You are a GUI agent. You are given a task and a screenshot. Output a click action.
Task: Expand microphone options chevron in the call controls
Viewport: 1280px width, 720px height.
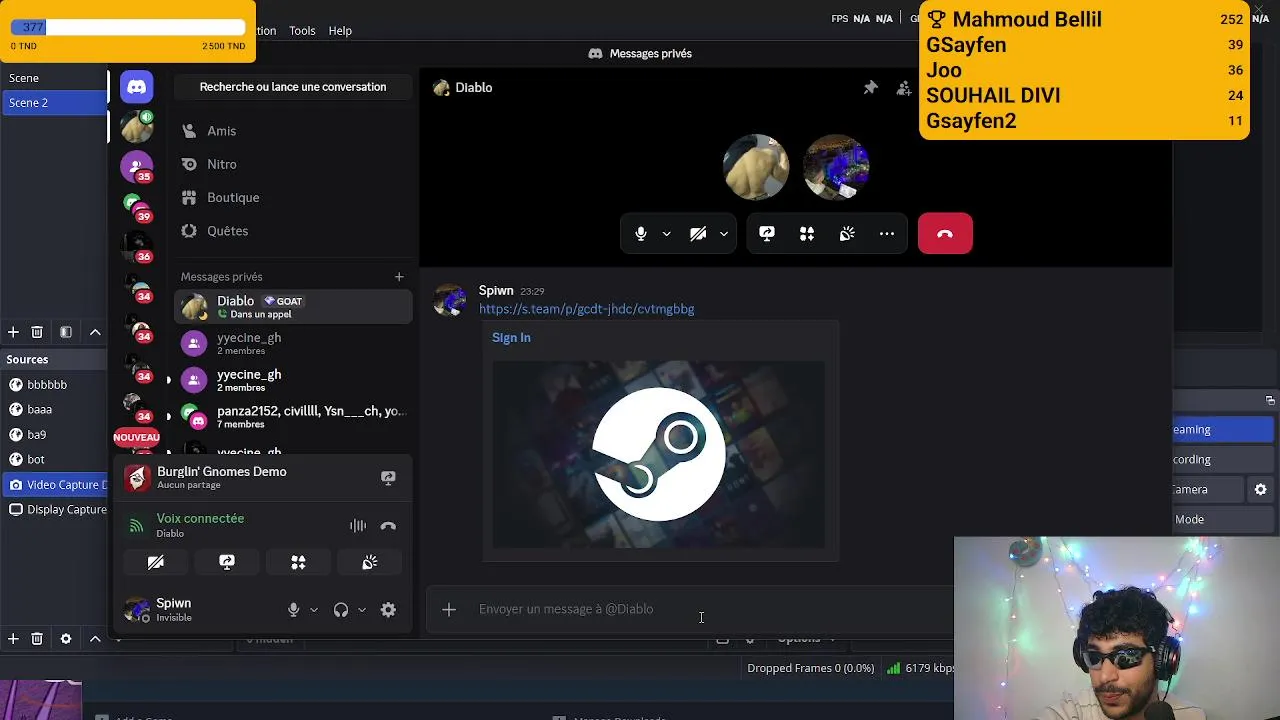pos(666,234)
